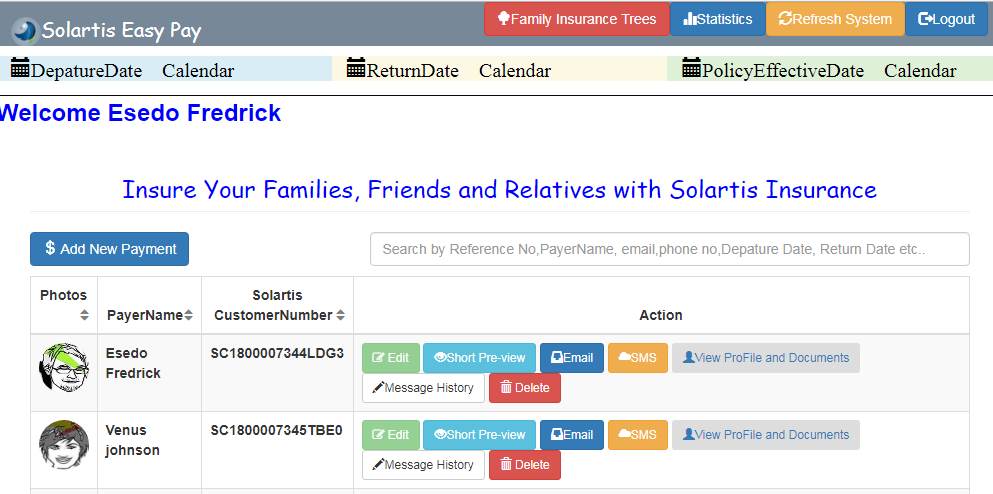Open Short Pre-view for Esedo Fredrick
Image resolution: width=993 pixels, height=494 pixels.
tap(479, 358)
